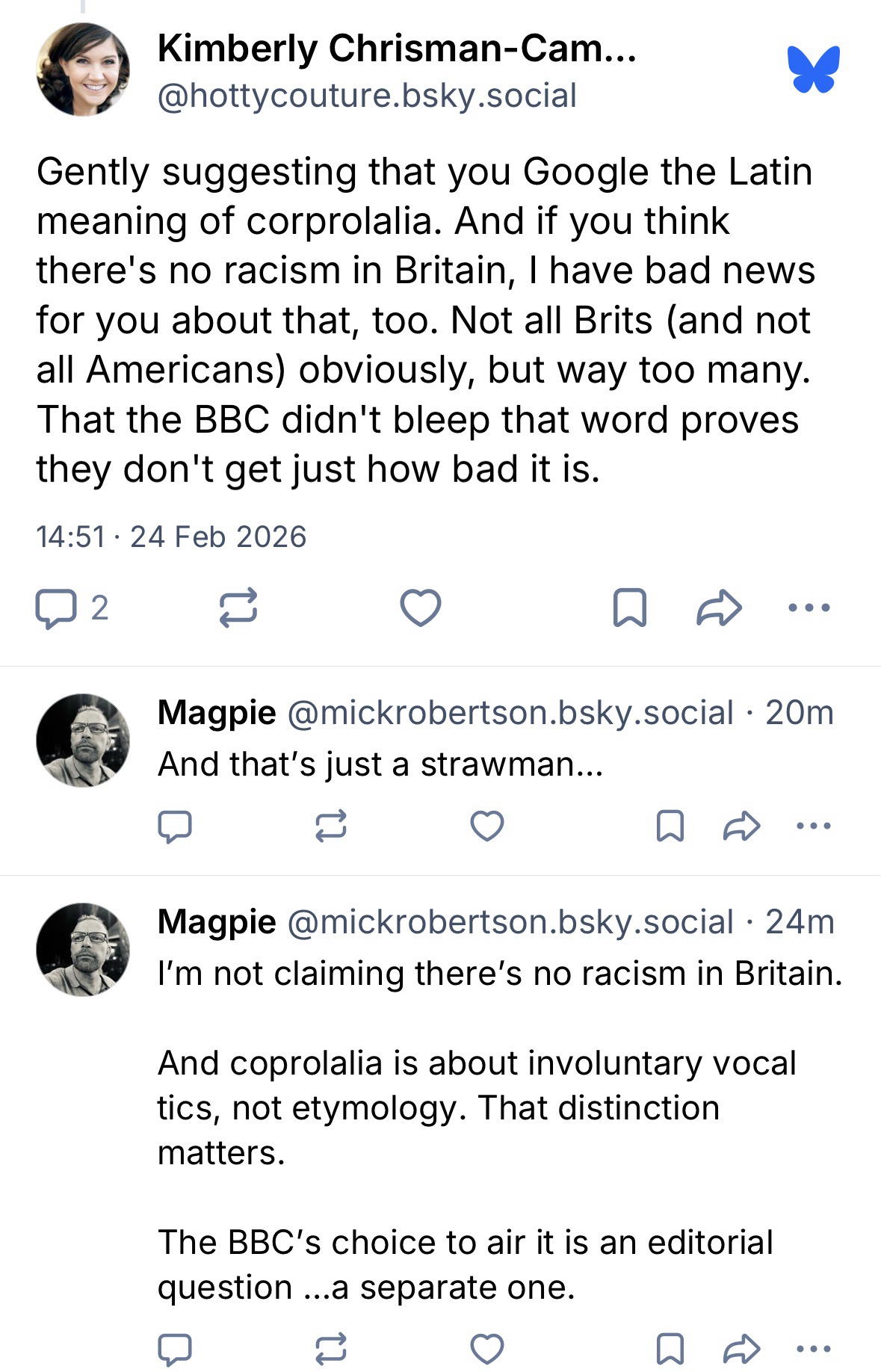The height and width of the screenshot is (1372, 881).
Task: Reply to Kimberly's main post
Action: [x=56, y=608]
